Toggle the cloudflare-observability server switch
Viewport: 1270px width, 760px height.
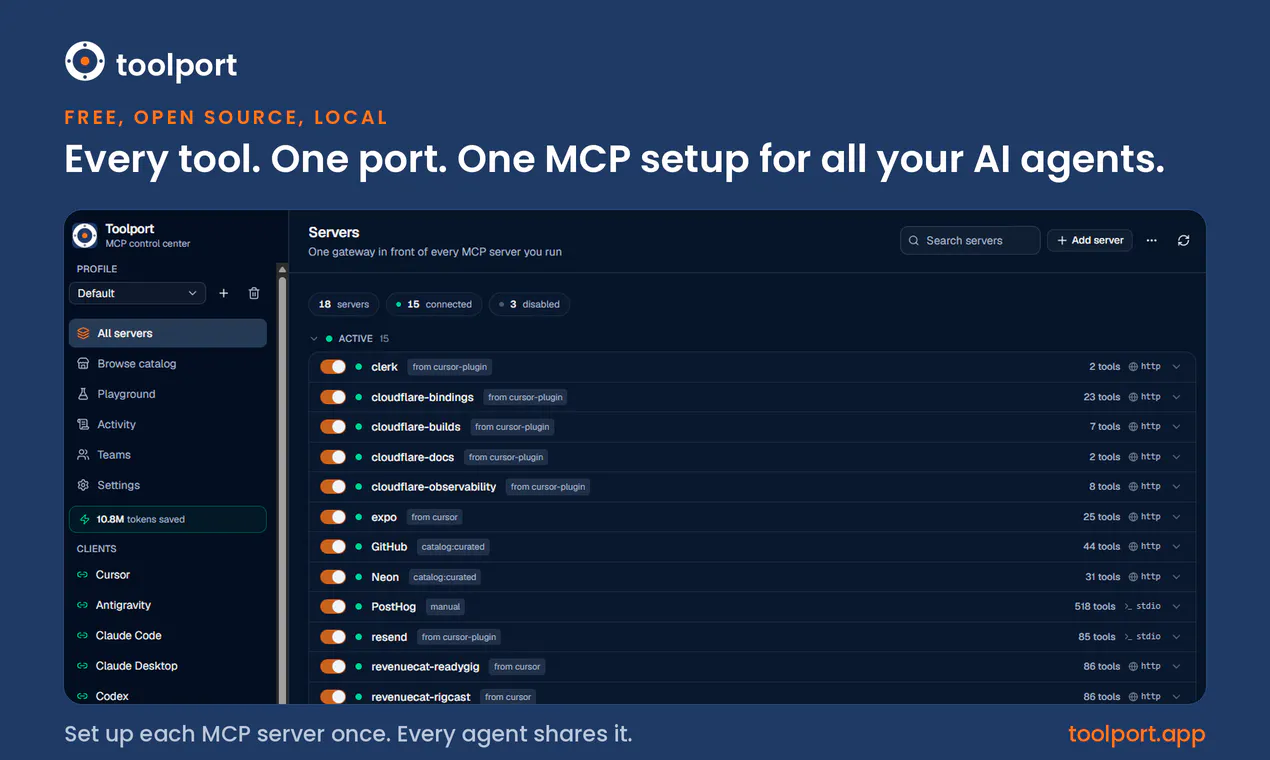point(333,486)
